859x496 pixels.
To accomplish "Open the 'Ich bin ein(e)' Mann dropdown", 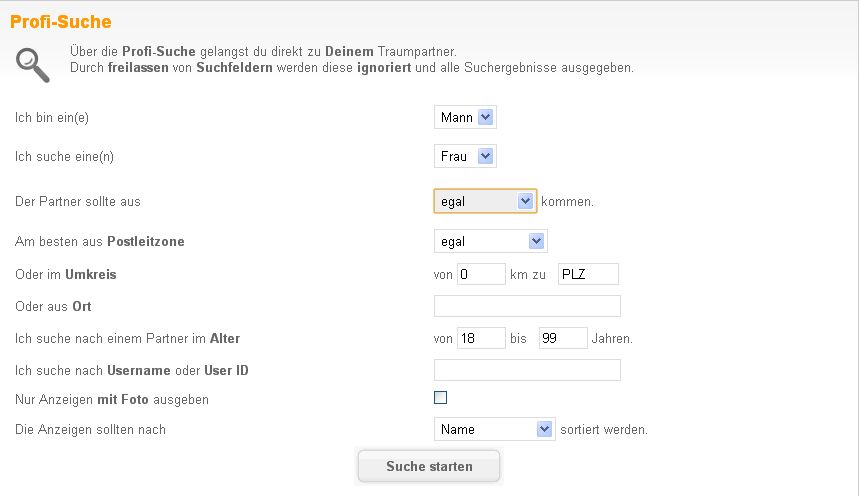I will (x=465, y=117).
